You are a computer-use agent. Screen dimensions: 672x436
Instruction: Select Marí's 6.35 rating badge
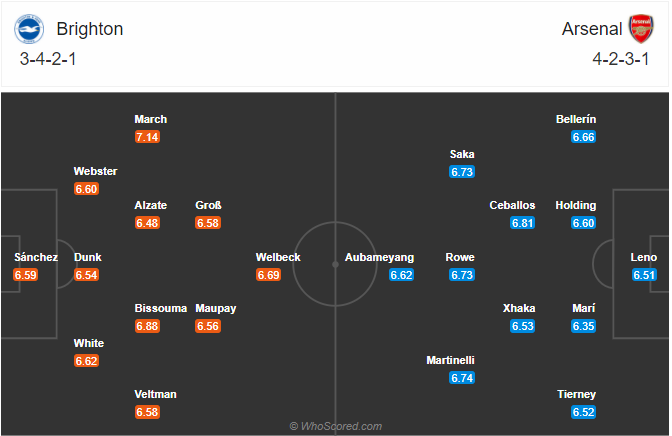583,326
